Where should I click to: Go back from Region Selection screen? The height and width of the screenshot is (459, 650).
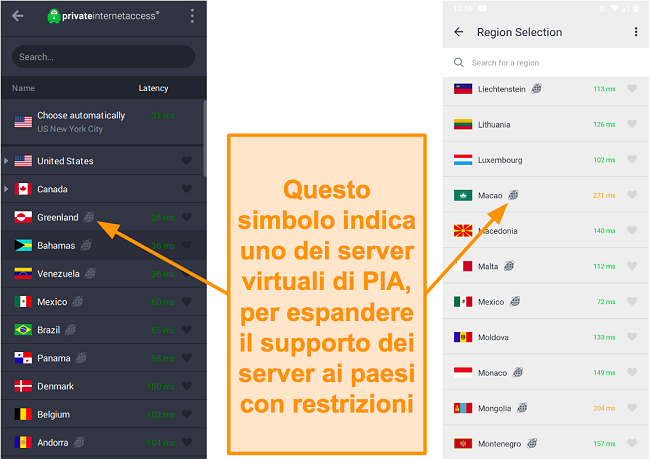click(458, 32)
